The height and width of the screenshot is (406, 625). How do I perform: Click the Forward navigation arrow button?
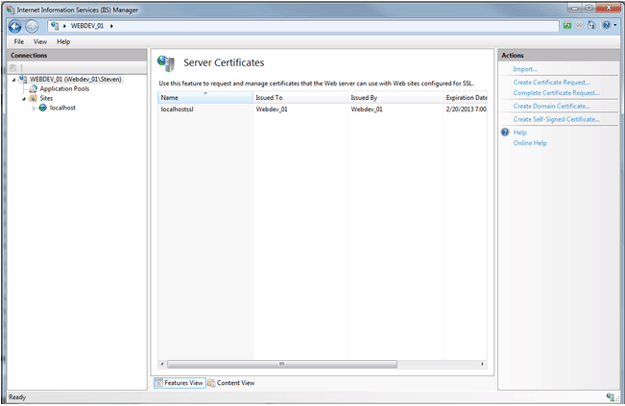32,26
